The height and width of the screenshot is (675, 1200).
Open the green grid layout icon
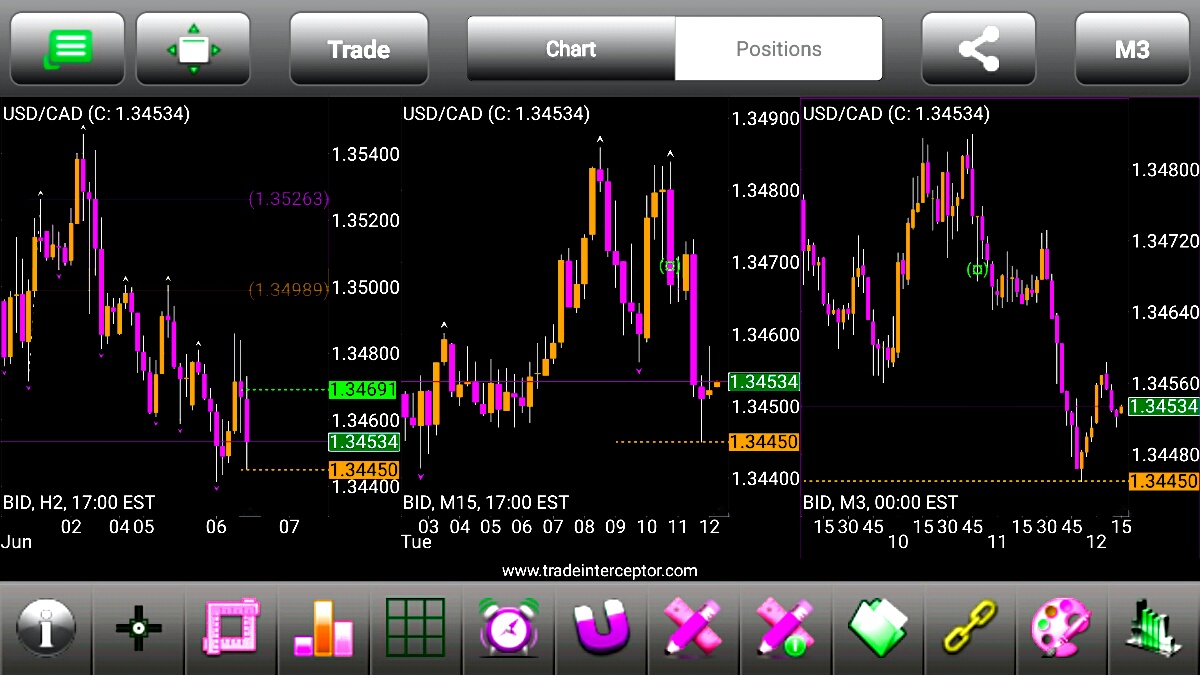pos(415,629)
